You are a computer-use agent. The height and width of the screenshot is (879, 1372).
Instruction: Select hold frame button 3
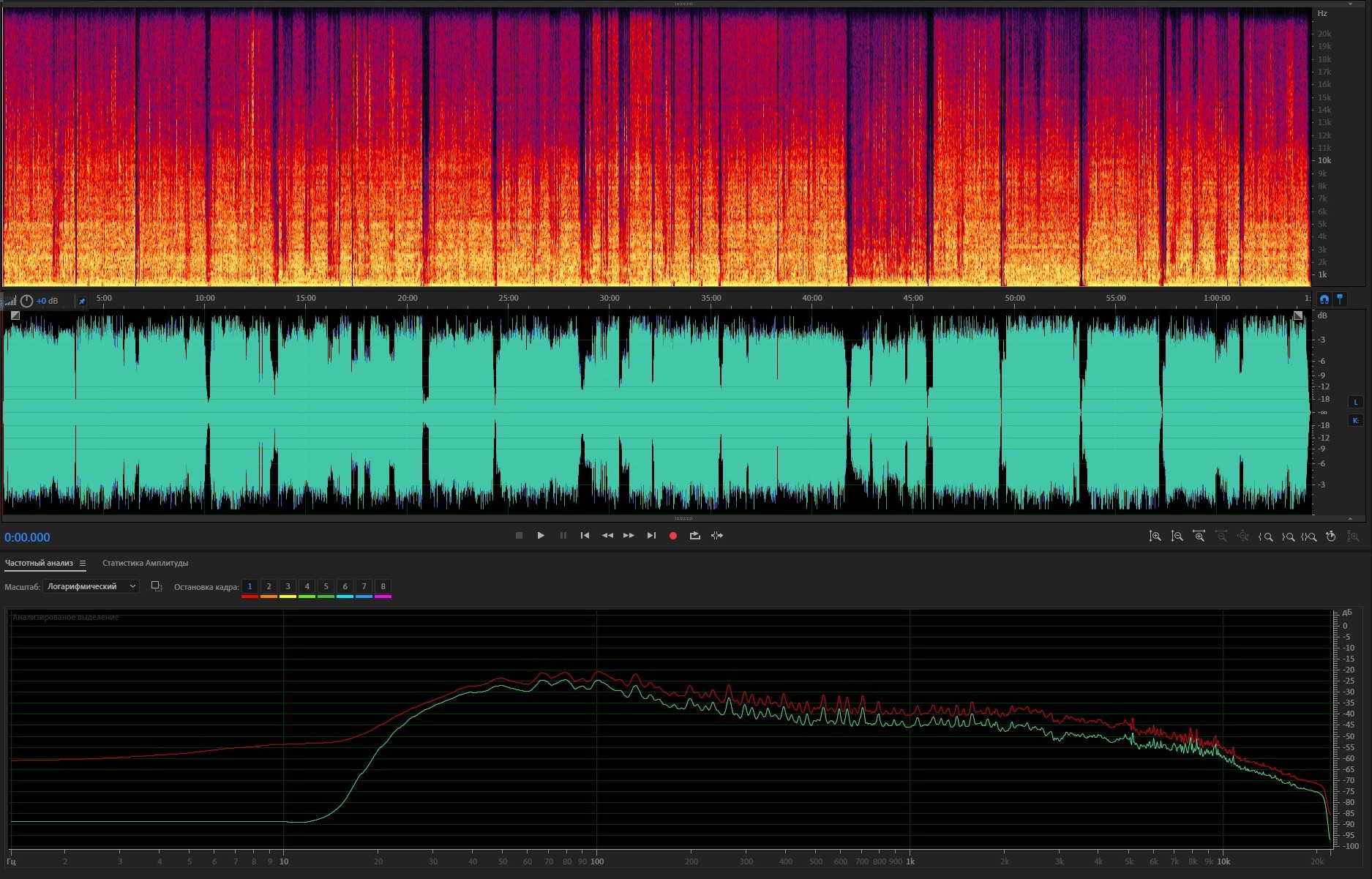pos(288,586)
